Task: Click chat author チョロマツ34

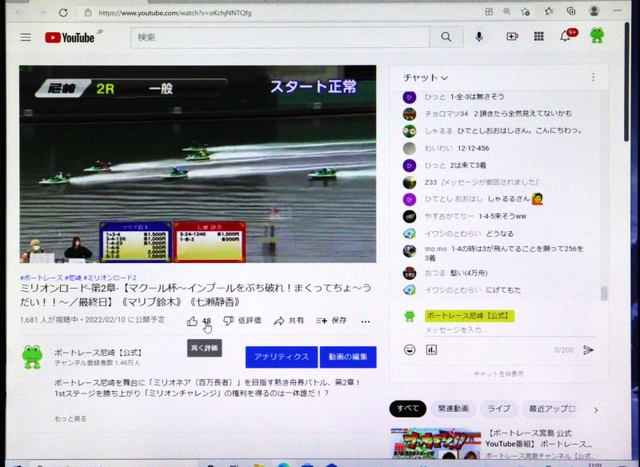Action: (446, 113)
